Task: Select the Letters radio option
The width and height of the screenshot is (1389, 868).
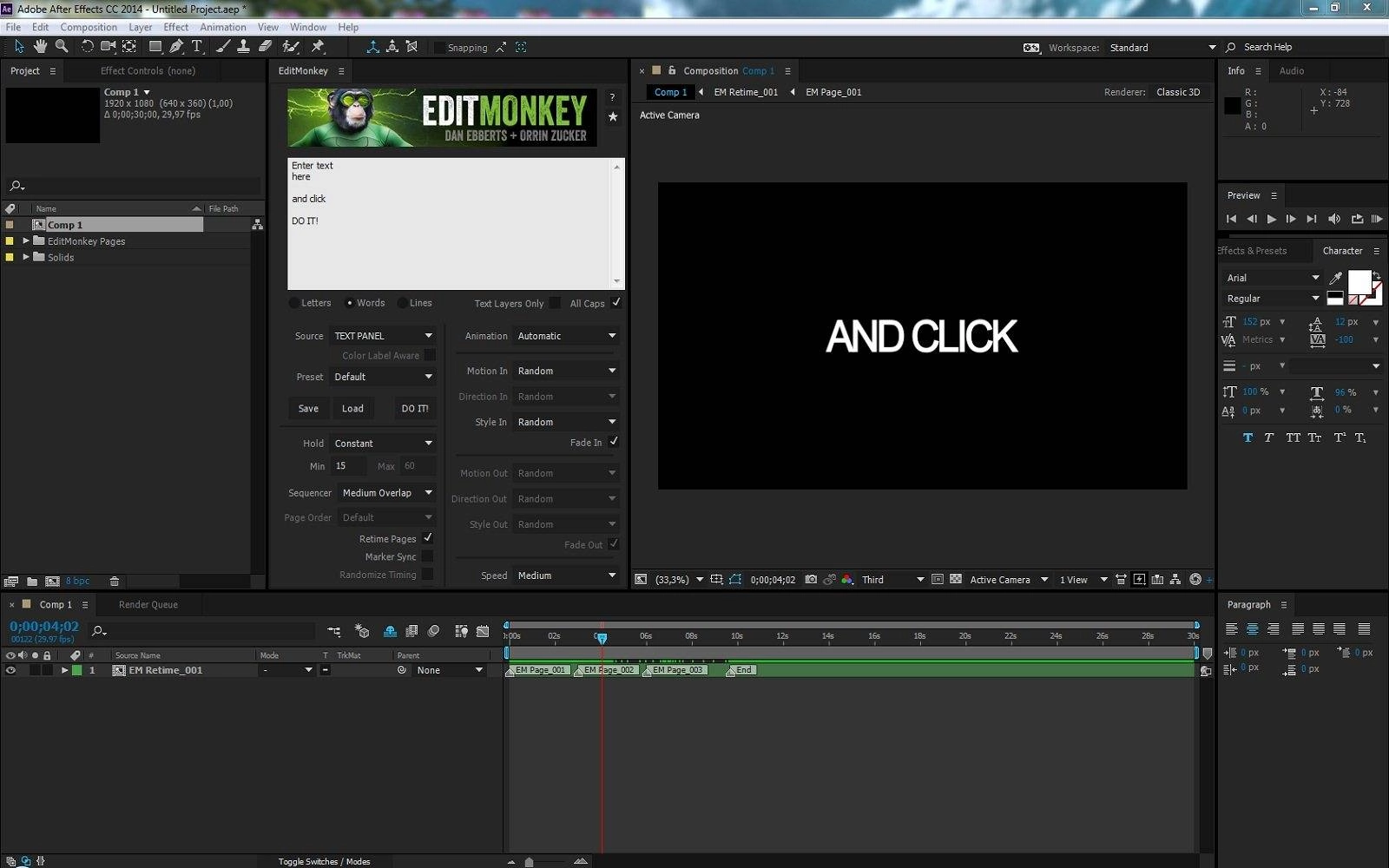Action: 293,303
